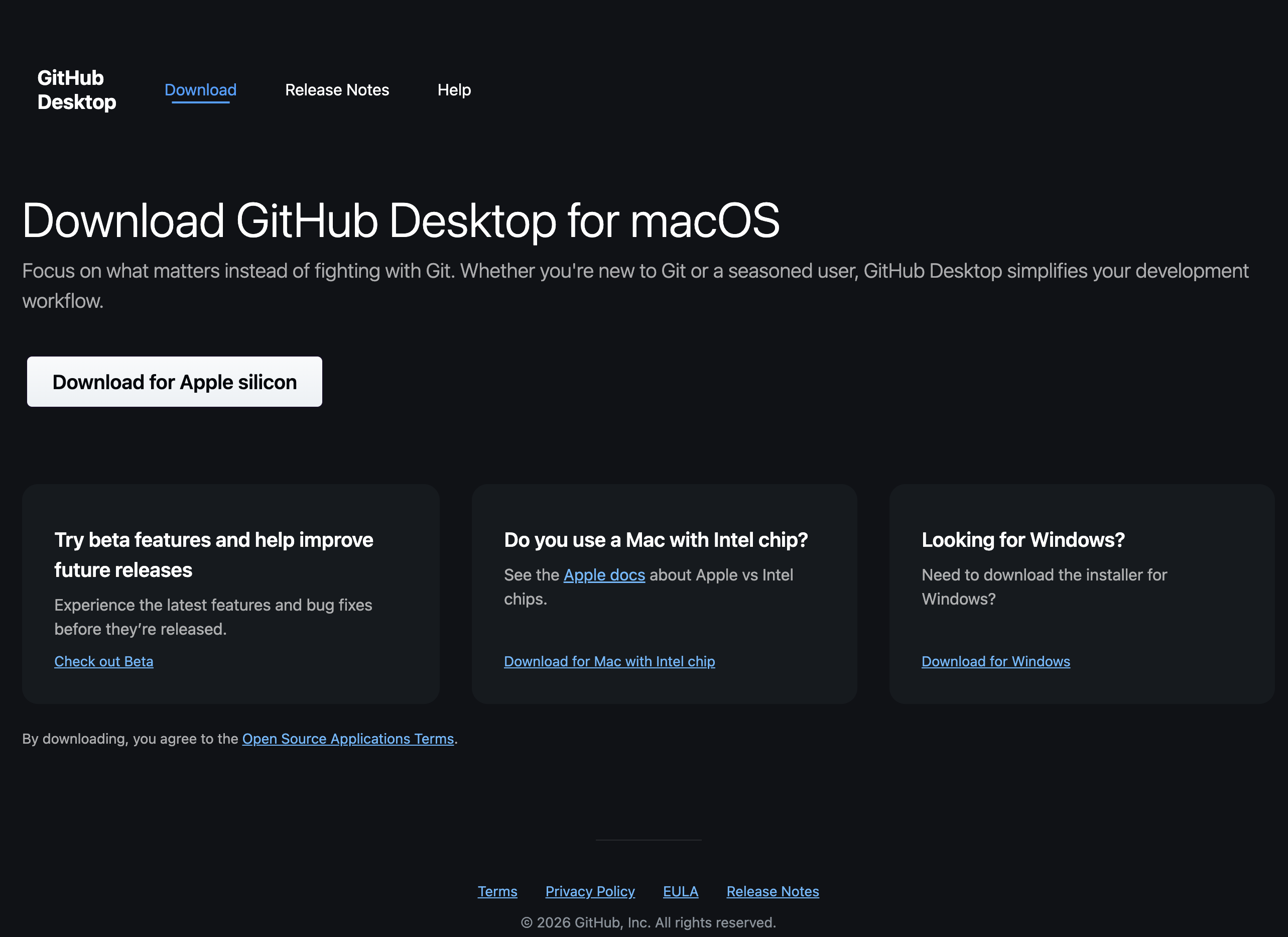
Task: Click the Download for Windows link
Action: tap(995, 661)
